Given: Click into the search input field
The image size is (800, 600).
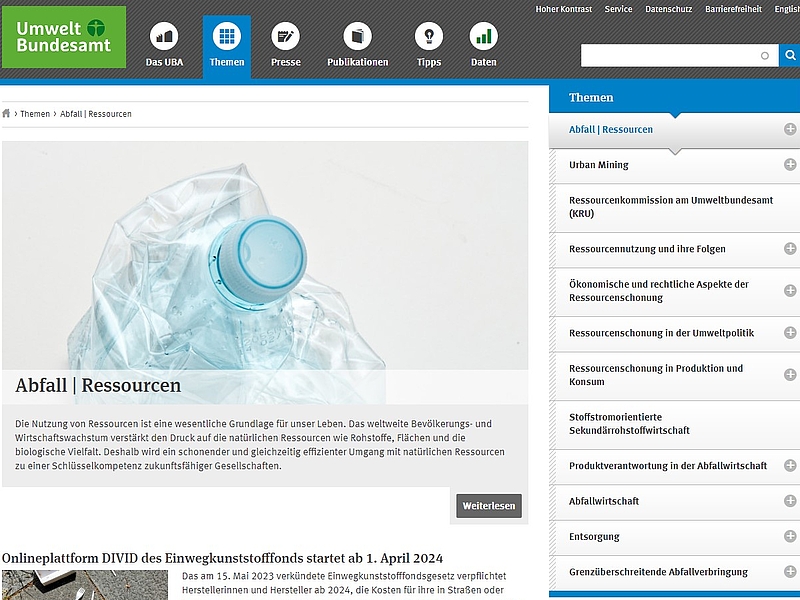Looking at the screenshot, I should pos(670,56).
